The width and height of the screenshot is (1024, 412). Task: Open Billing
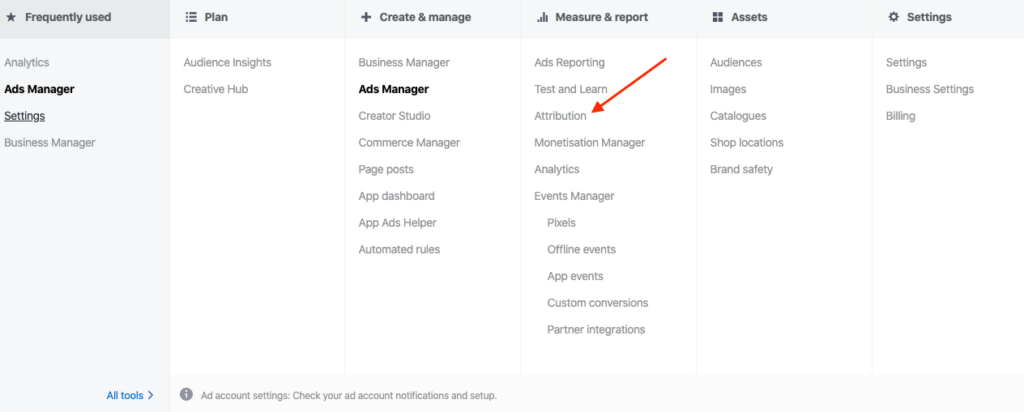[901, 116]
